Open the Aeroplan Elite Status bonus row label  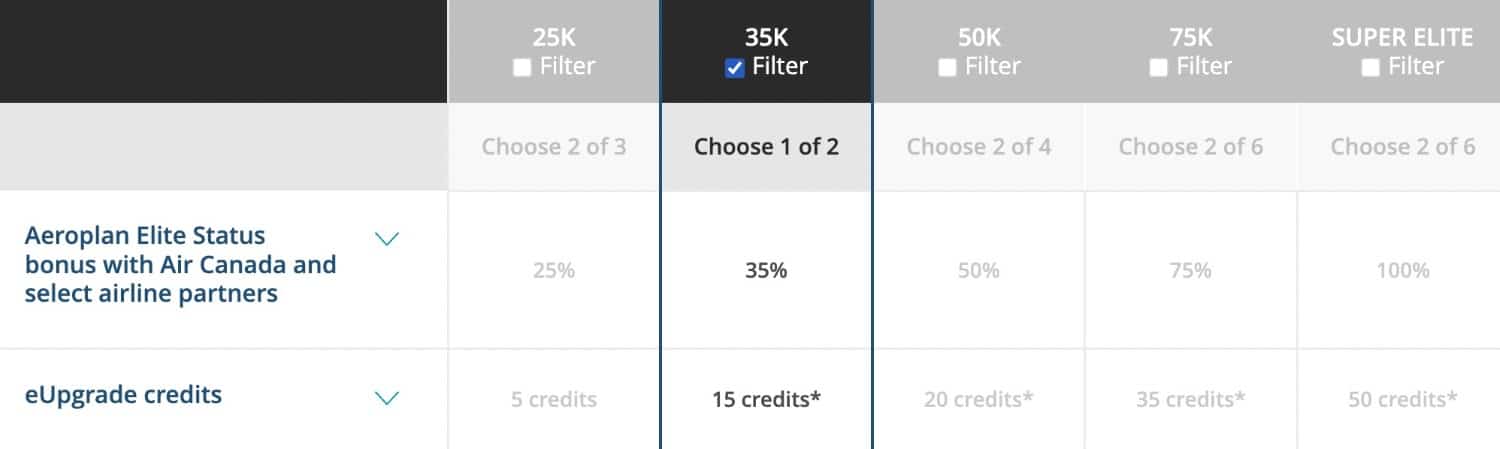[x=180, y=265]
